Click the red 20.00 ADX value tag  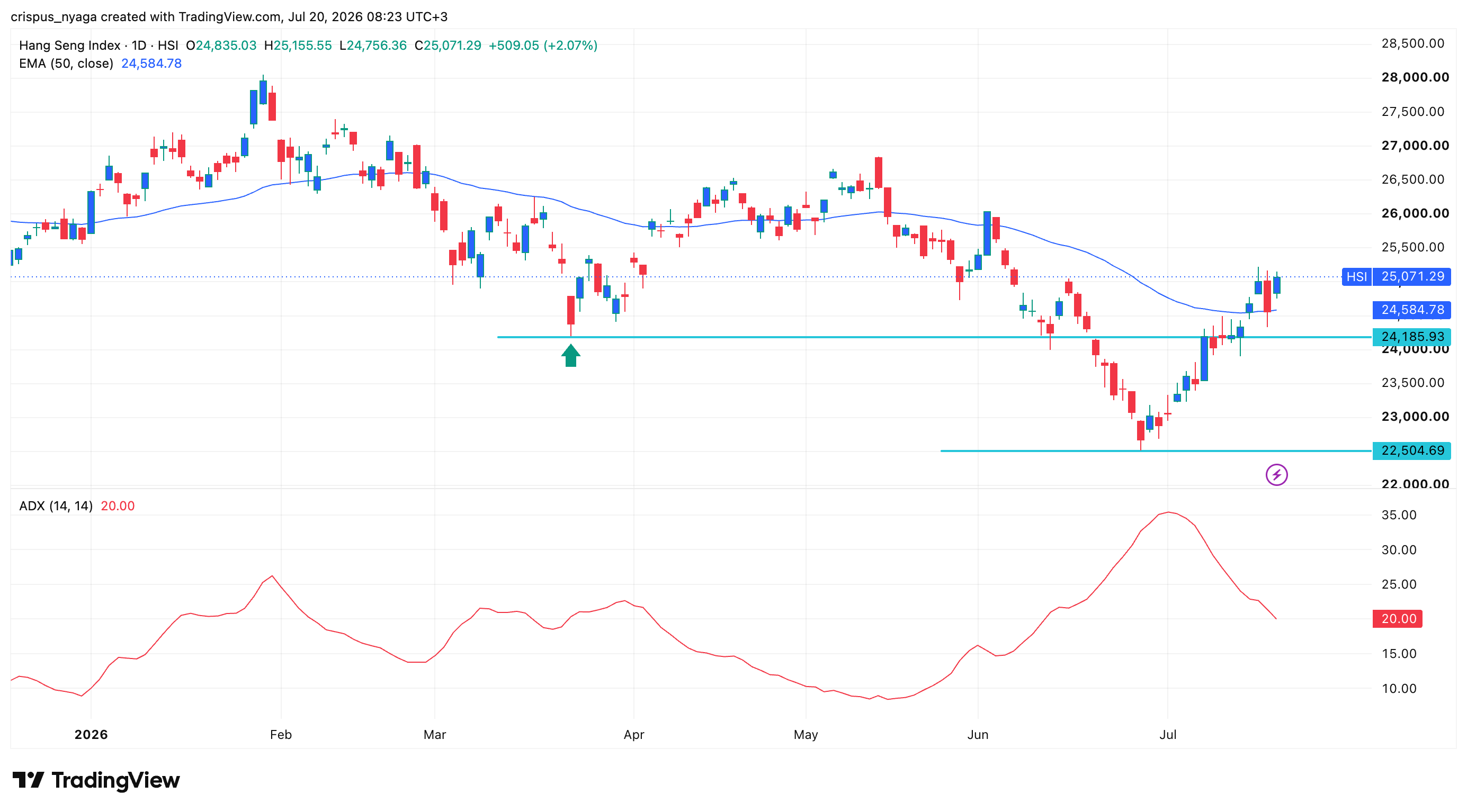(x=1398, y=619)
